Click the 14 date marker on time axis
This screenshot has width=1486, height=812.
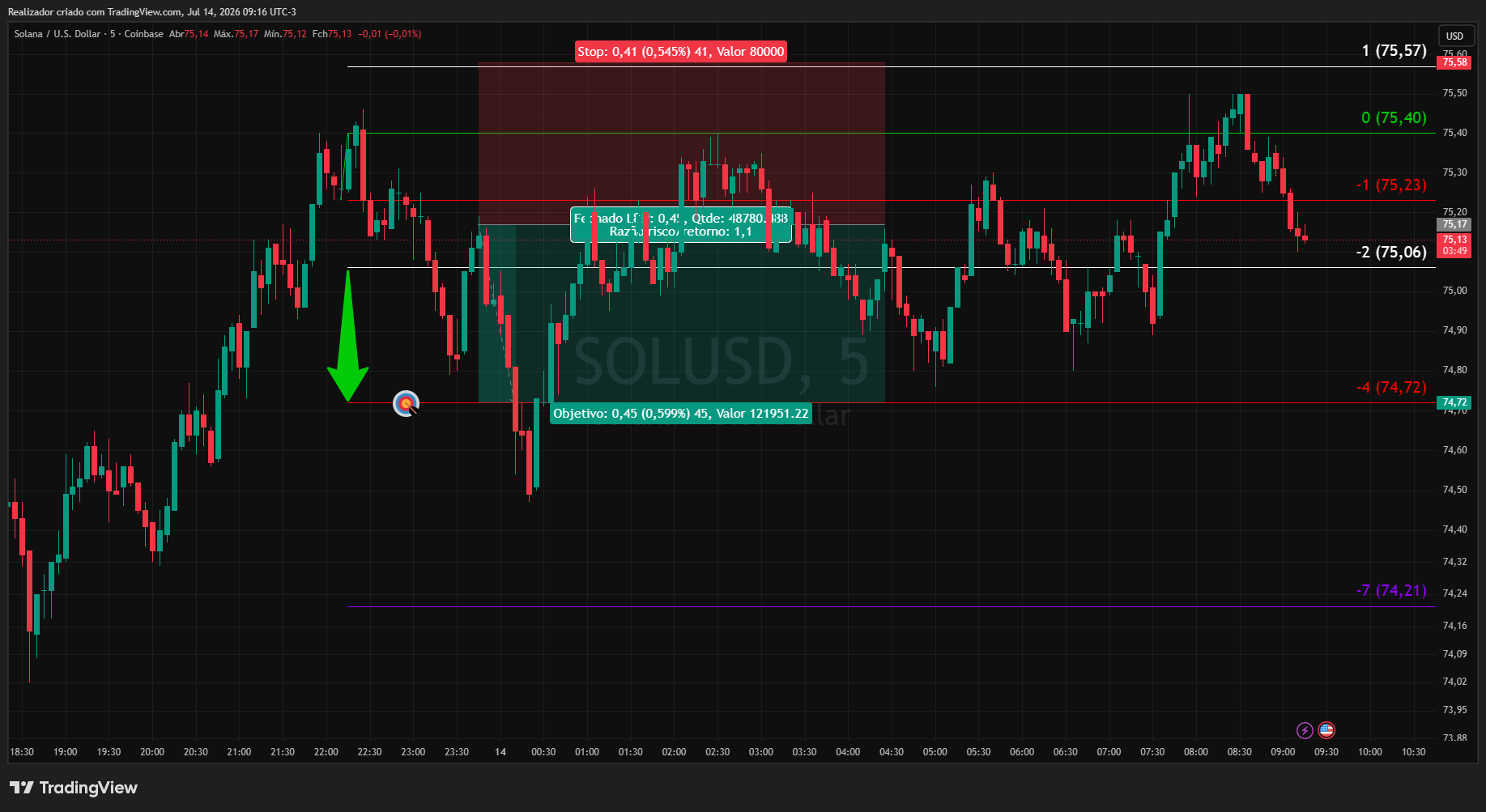pos(500,752)
